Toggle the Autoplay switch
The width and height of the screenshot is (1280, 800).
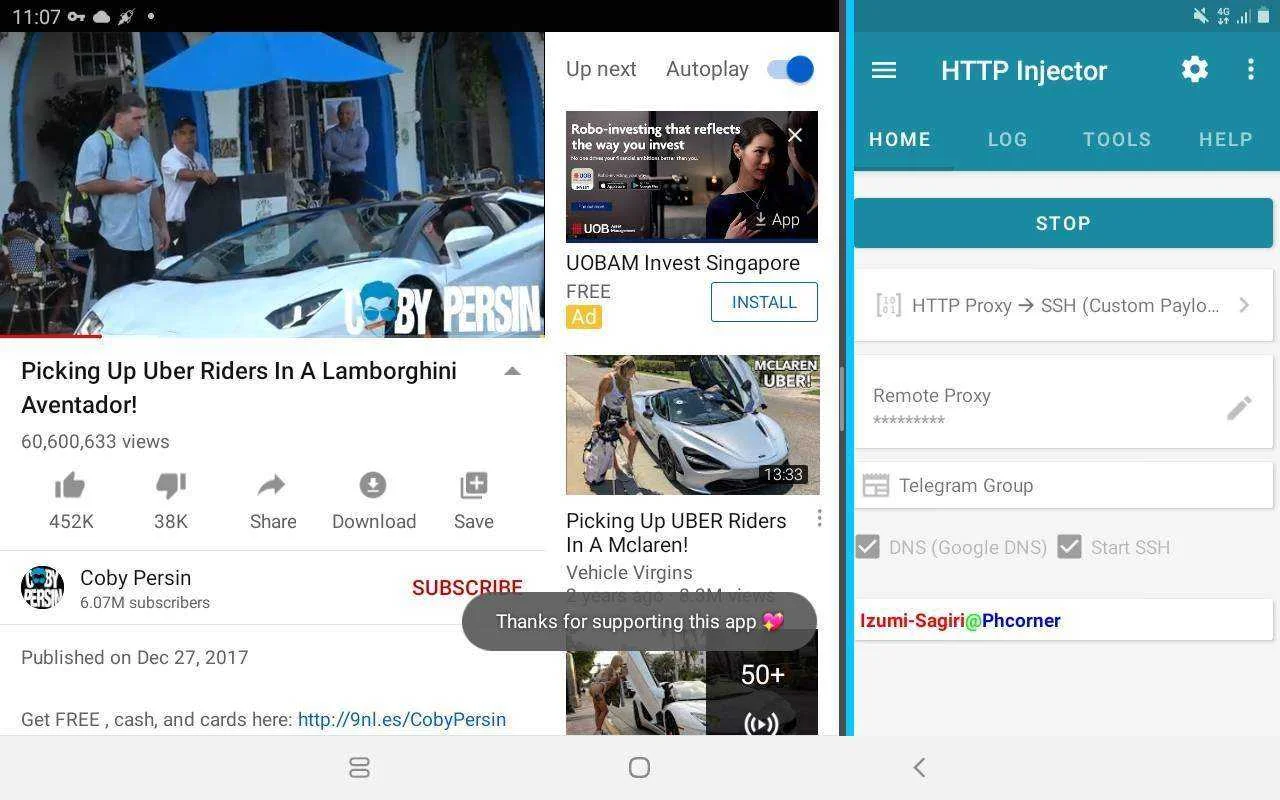(x=790, y=69)
